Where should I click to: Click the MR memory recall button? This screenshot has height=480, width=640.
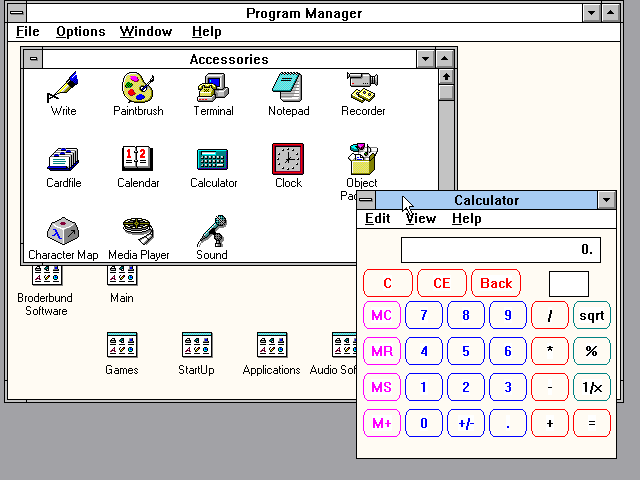tap(382, 351)
